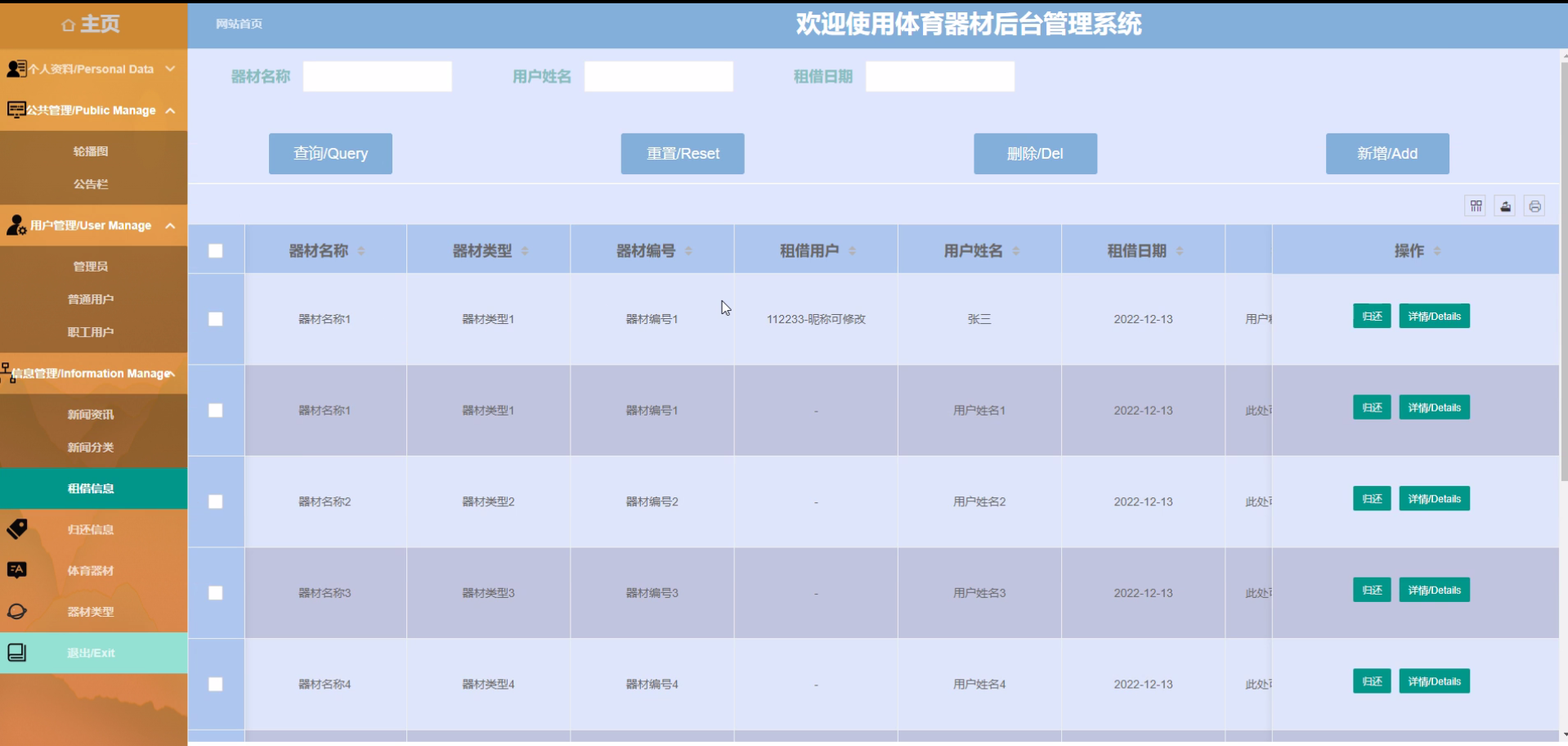Click the scrollbar down arrow
1568x746 pixels.
[x=1564, y=735]
